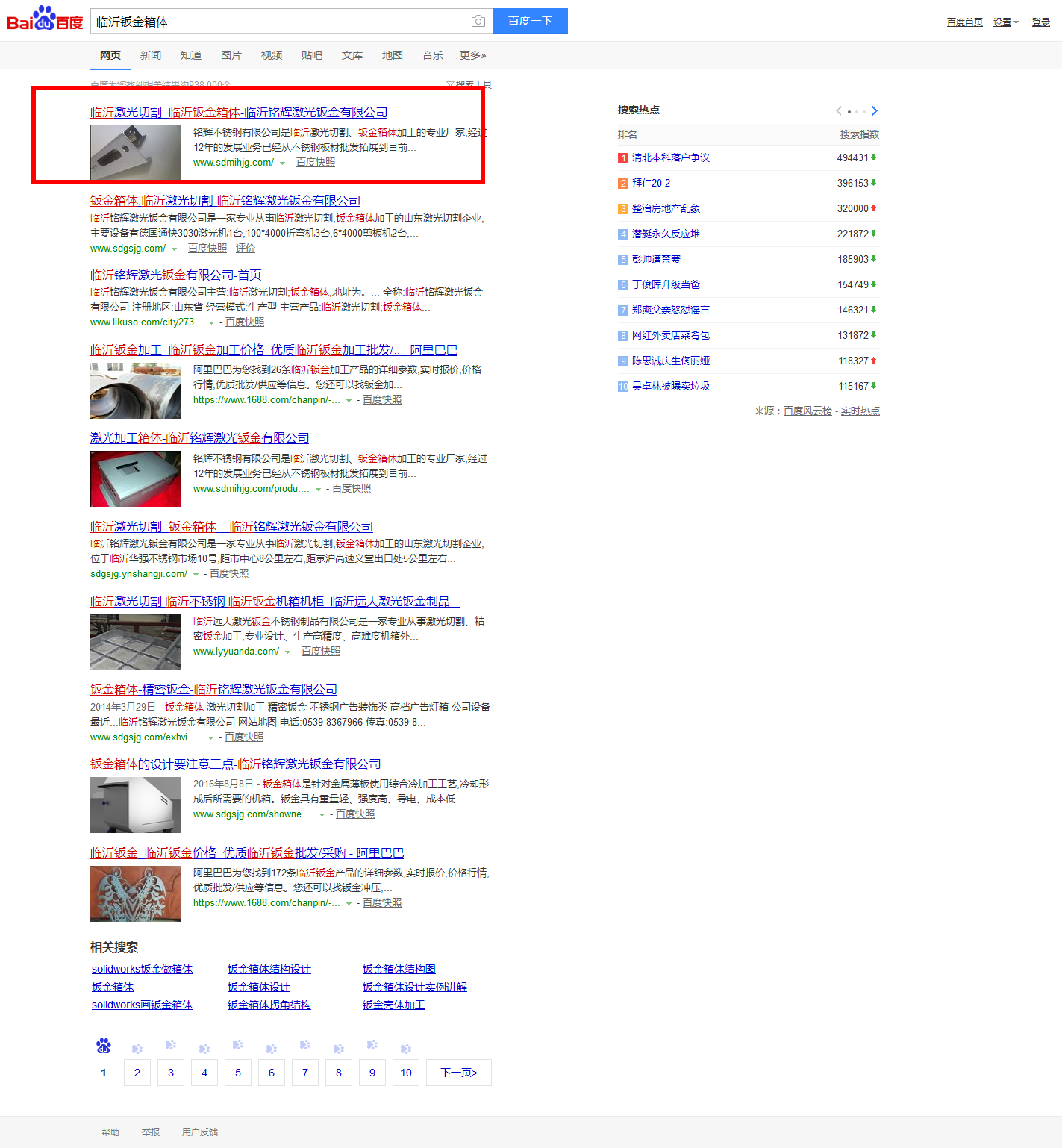Open the search tools filter icon
The height and width of the screenshot is (1148, 1062).
[x=450, y=84]
